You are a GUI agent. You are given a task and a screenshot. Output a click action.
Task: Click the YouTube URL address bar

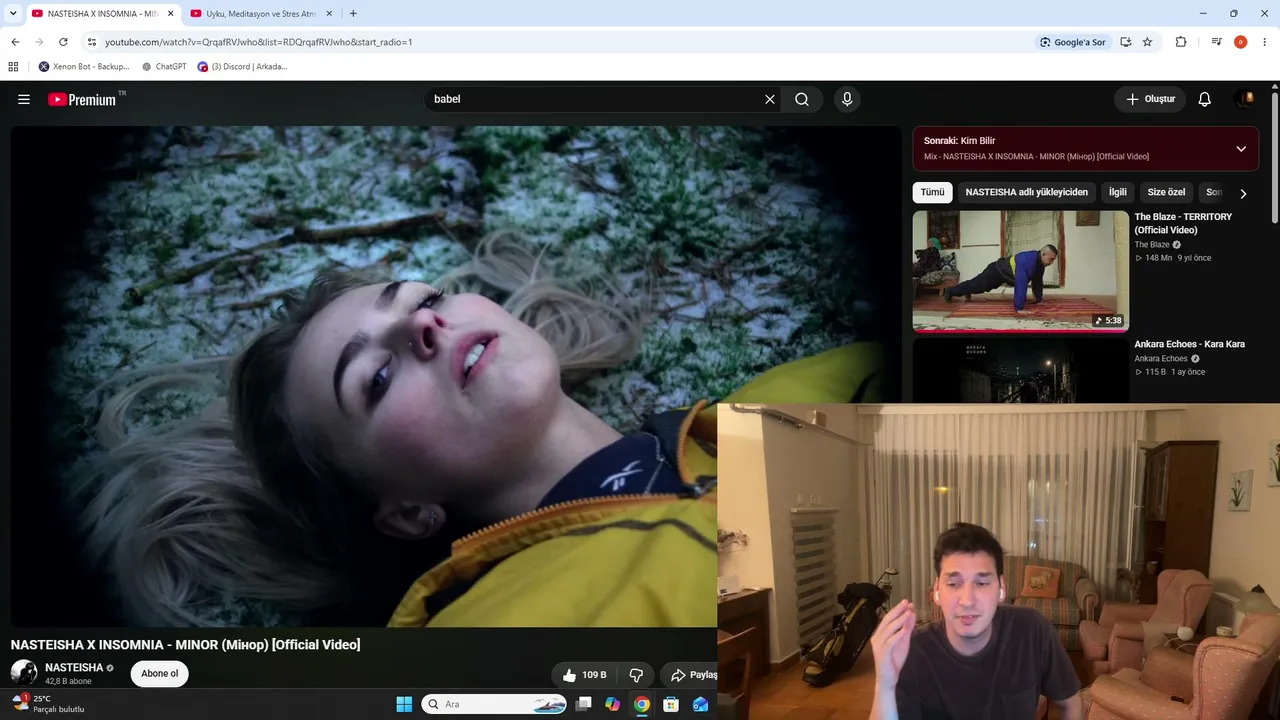(560, 42)
